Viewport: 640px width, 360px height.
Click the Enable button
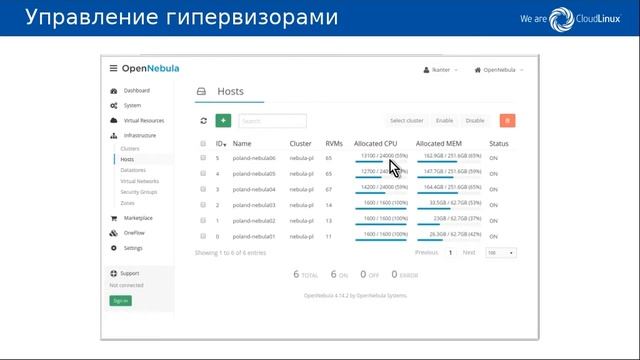pos(444,121)
